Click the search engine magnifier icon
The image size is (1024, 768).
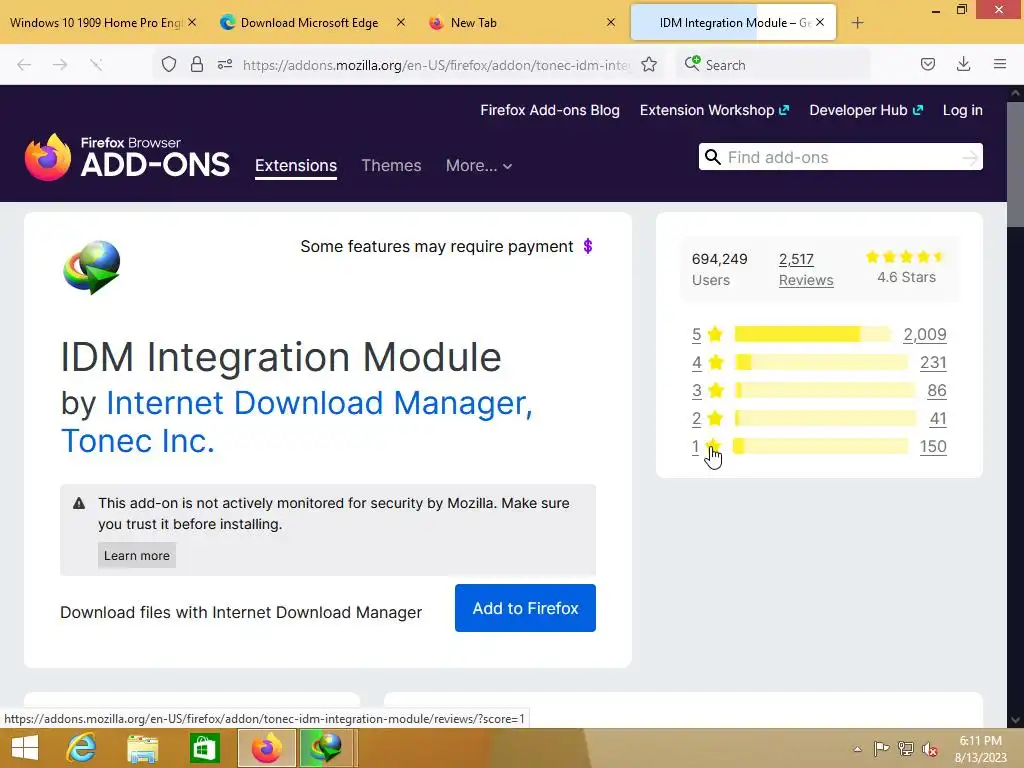click(692, 64)
